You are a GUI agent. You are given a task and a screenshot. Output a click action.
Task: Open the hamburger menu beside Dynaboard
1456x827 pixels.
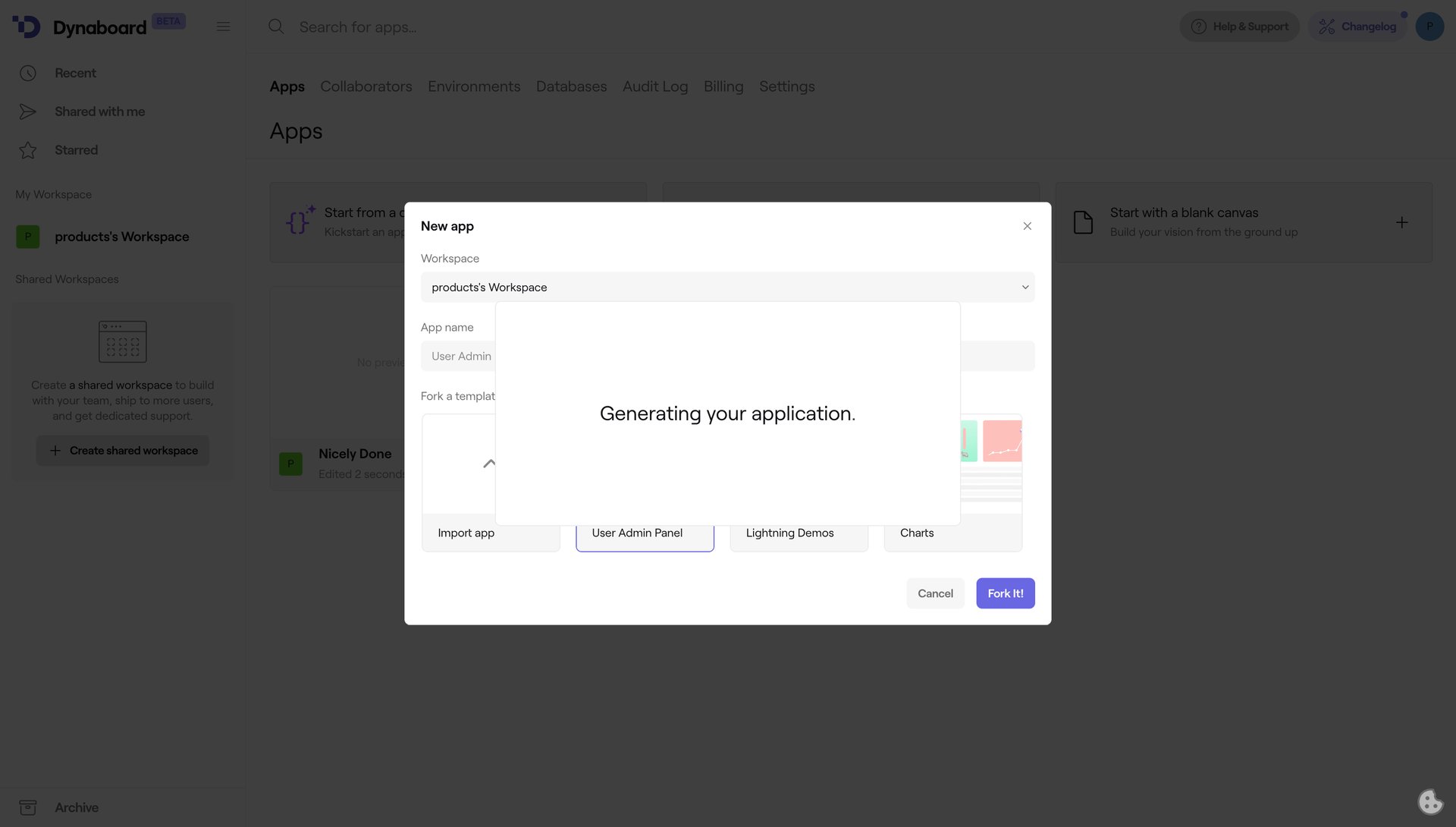223,26
